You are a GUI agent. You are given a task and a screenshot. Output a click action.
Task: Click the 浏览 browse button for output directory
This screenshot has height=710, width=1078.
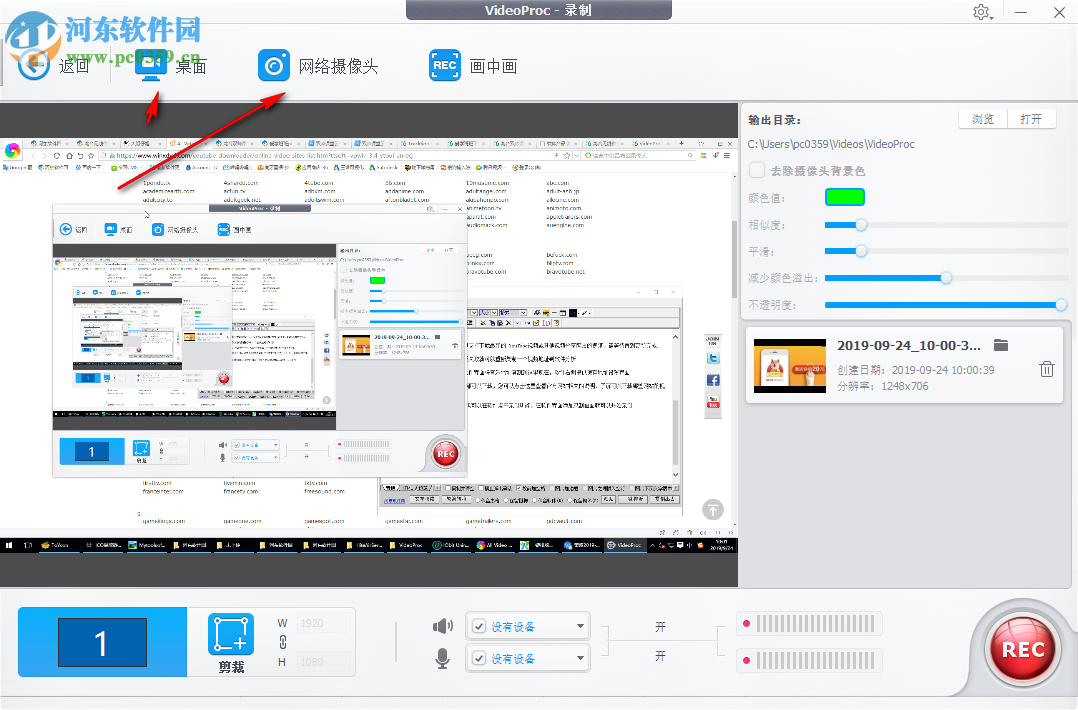[981, 118]
